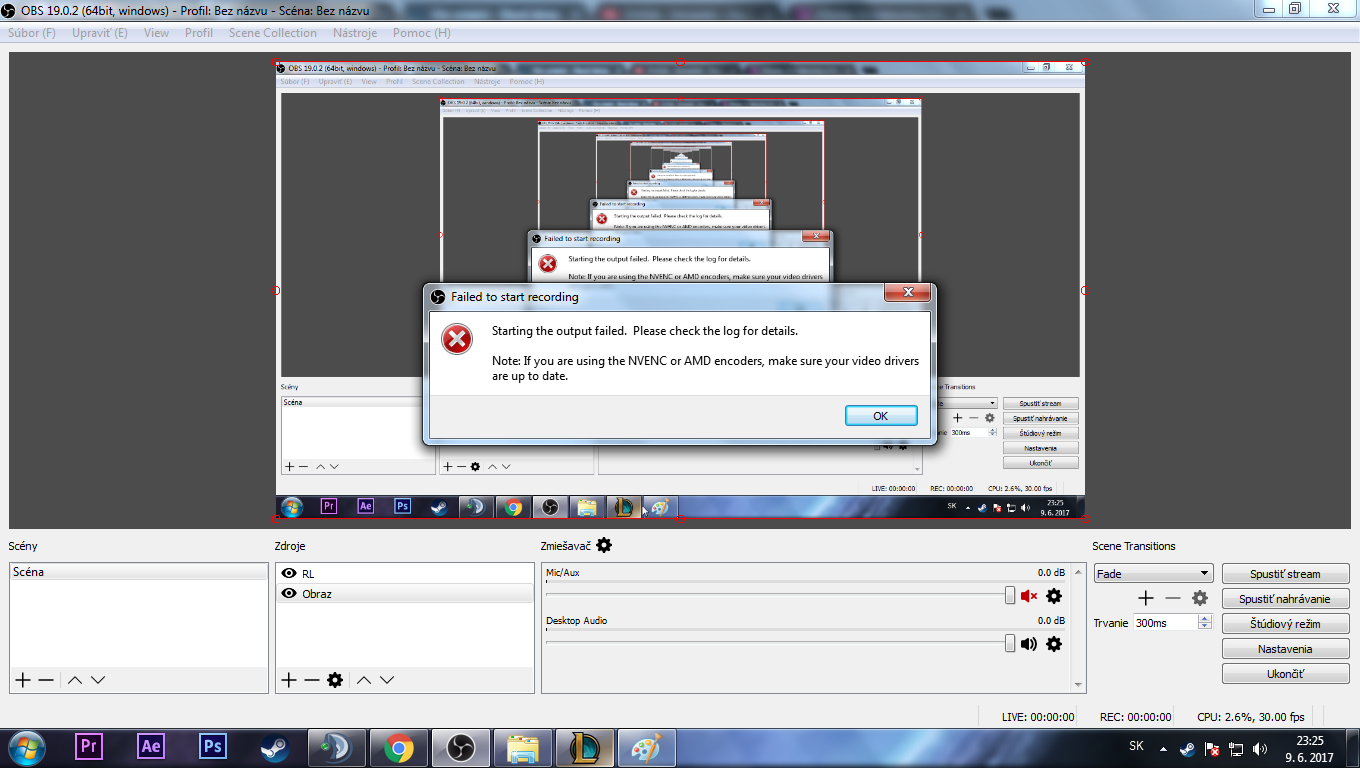Open the Pomoc (H) menu
The width and height of the screenshot is (1360, 768).
pyautogui.click(x=422, y=33)
